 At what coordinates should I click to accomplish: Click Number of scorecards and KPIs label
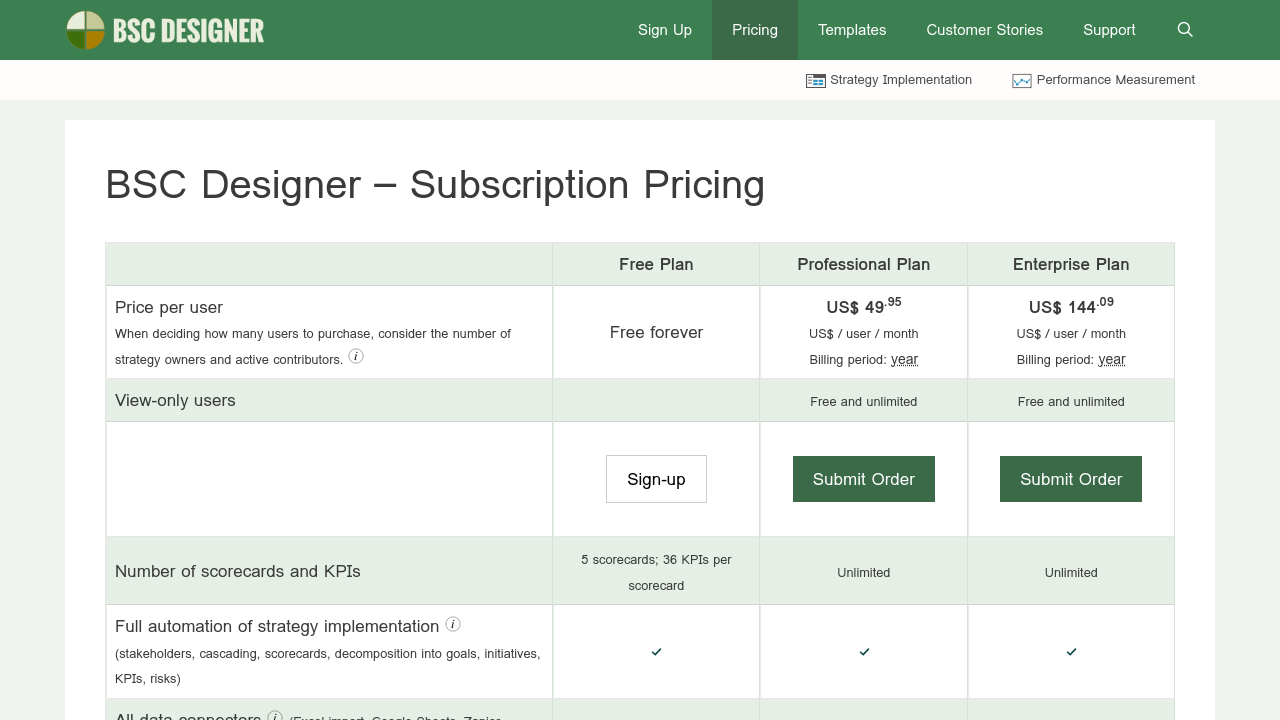pyautogui.click(x=238, y=571)
